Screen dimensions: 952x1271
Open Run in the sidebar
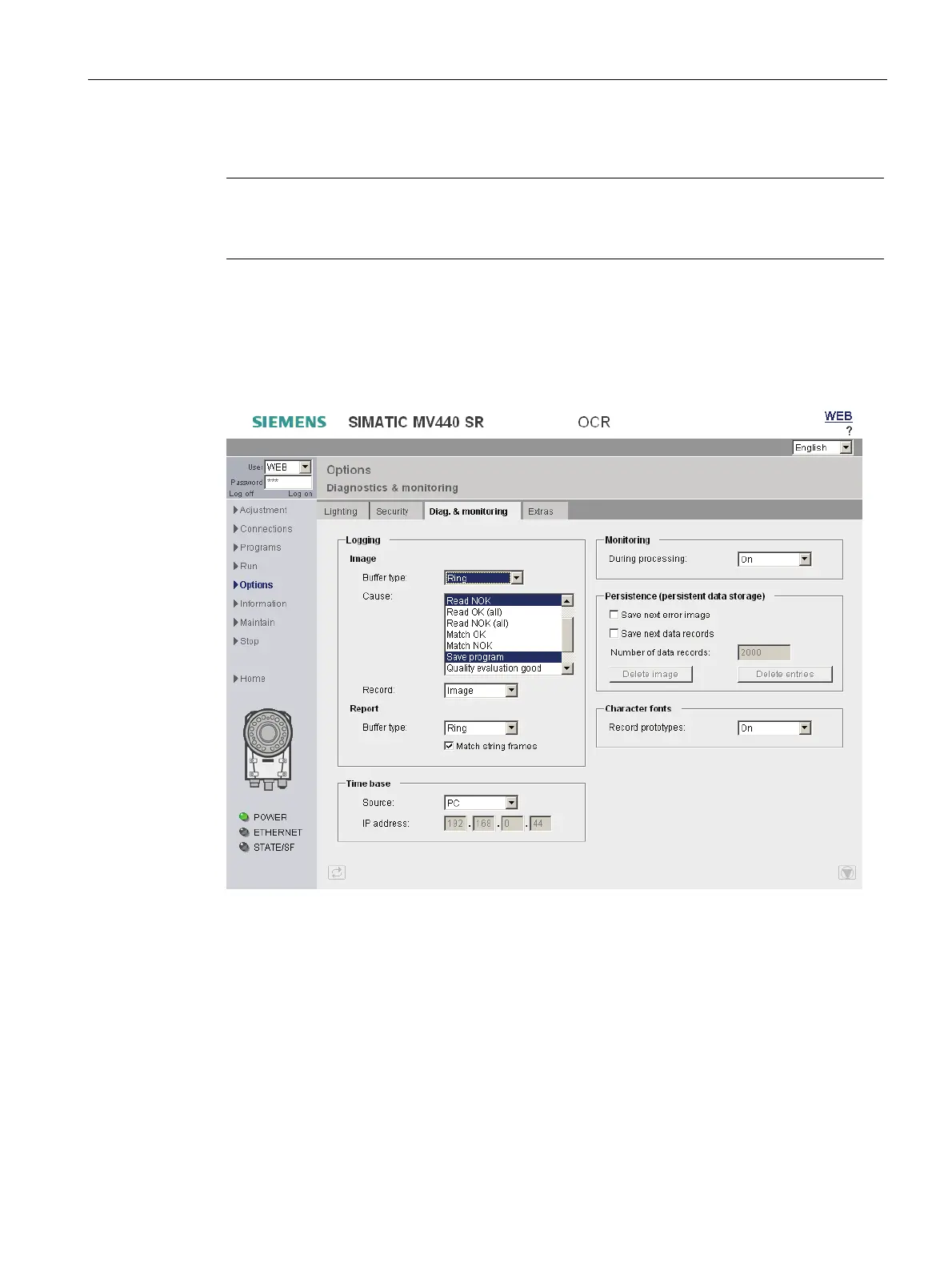[x=246, y=566]
